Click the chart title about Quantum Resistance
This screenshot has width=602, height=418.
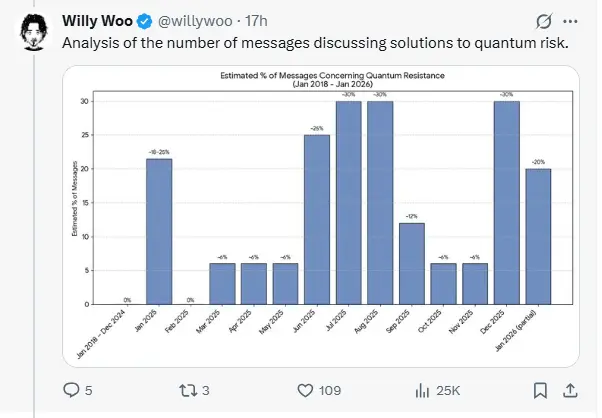[319, 79]
